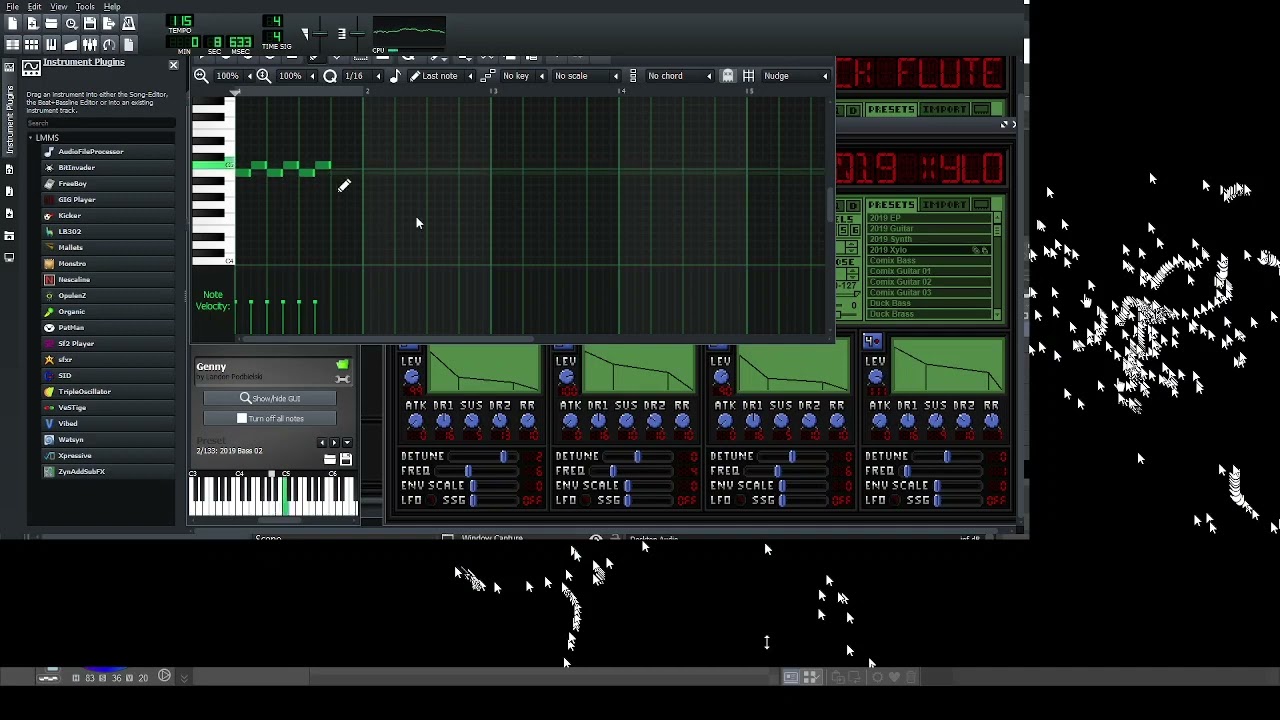
Task: Click the plugin Search field
Action: (x=100, y=124)
